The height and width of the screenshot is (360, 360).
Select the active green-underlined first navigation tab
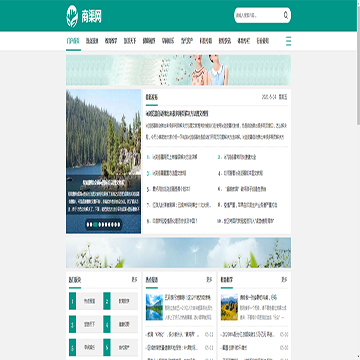point(73,41)
